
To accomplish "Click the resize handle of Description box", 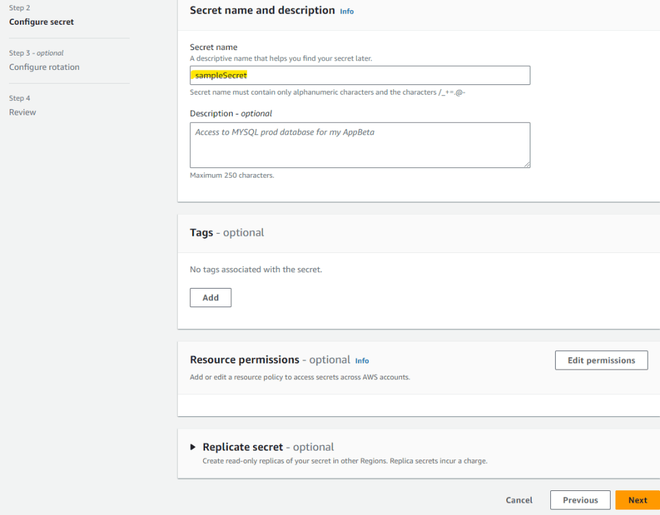I will [526, 163].
